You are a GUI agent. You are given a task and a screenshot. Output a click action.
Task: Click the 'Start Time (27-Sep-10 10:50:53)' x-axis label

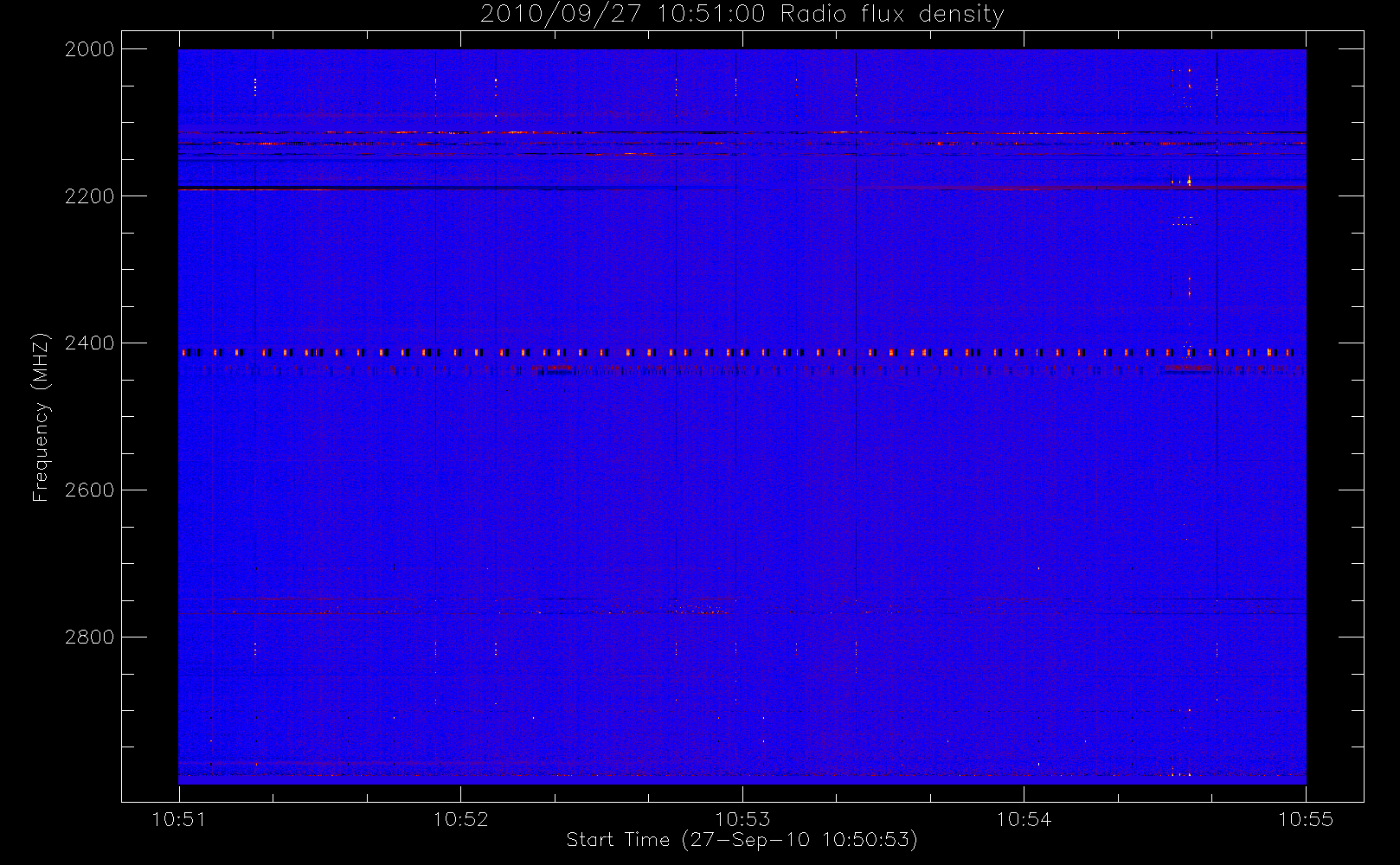click(x=742, y=840)
